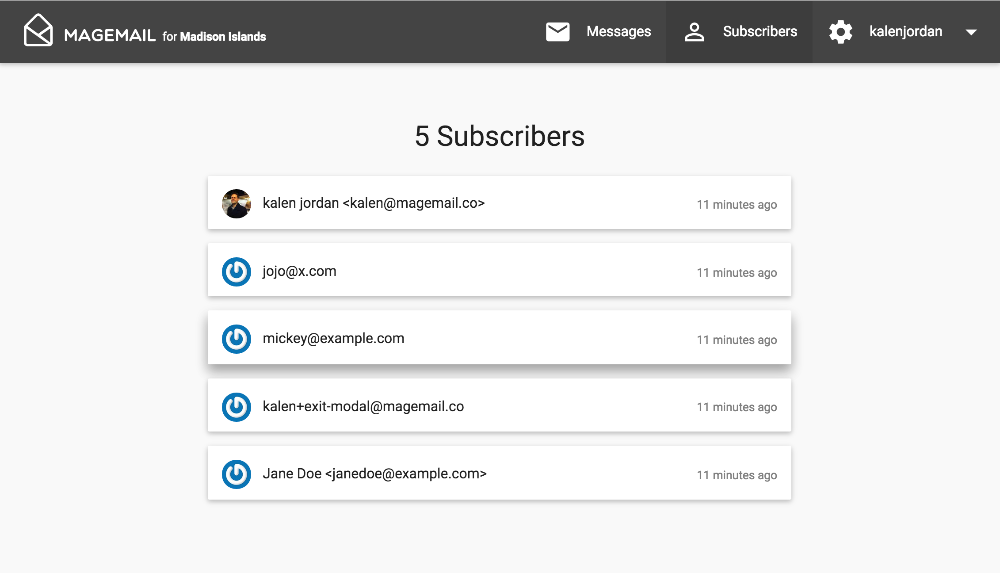Go to the Messages tab
The height and width of the screenshot is (573, 1000).
618,32
